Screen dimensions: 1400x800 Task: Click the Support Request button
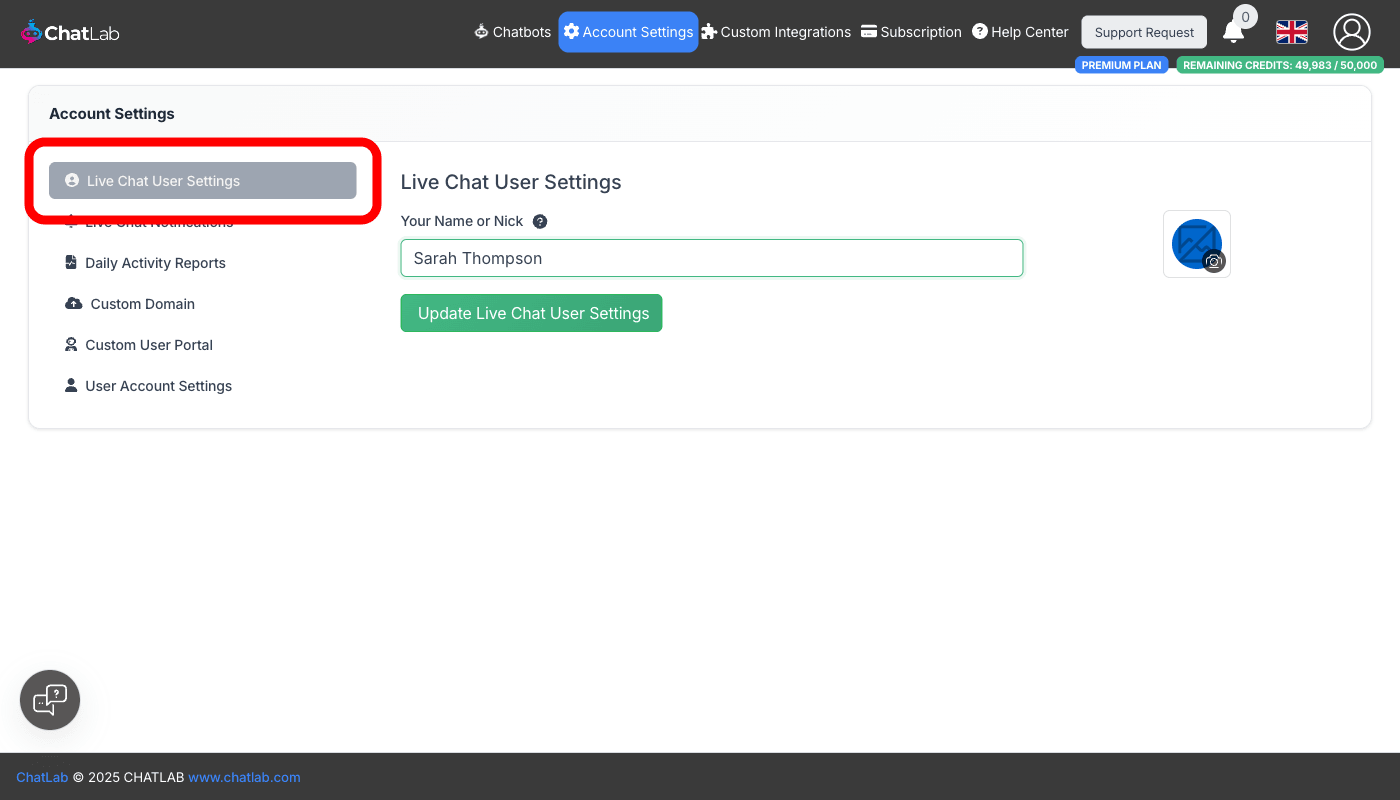tap(1144, 32)
